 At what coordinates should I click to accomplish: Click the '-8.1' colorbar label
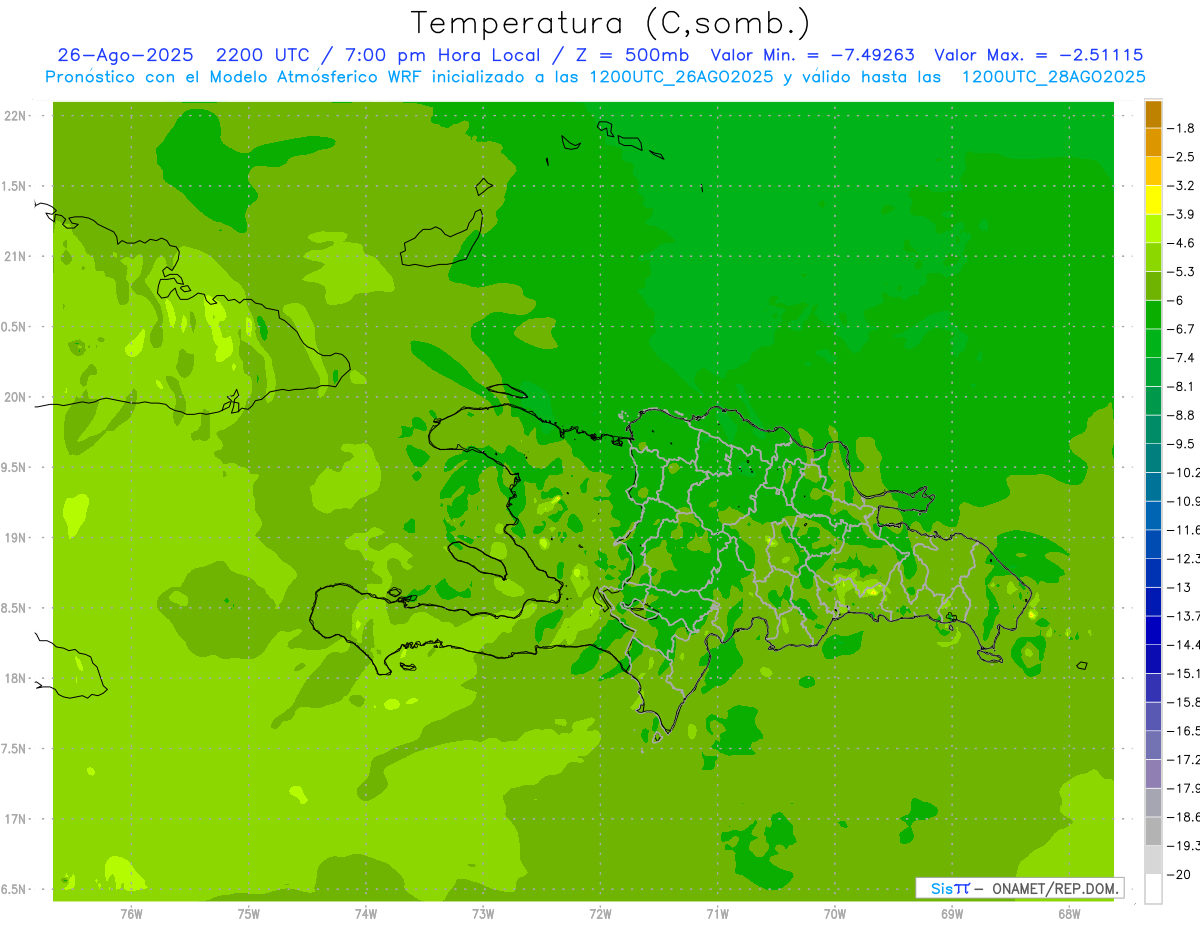(1181, 386)
